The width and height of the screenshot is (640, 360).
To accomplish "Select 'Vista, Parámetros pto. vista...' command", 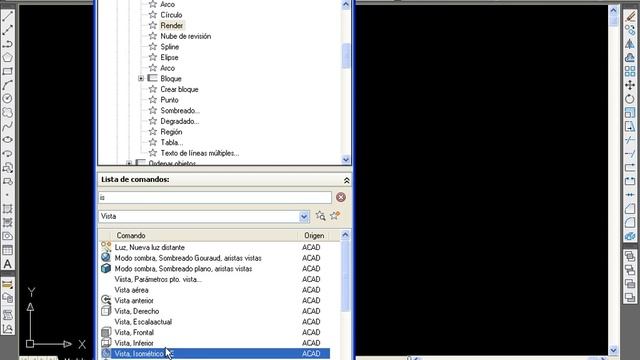I will pos(215,279).
